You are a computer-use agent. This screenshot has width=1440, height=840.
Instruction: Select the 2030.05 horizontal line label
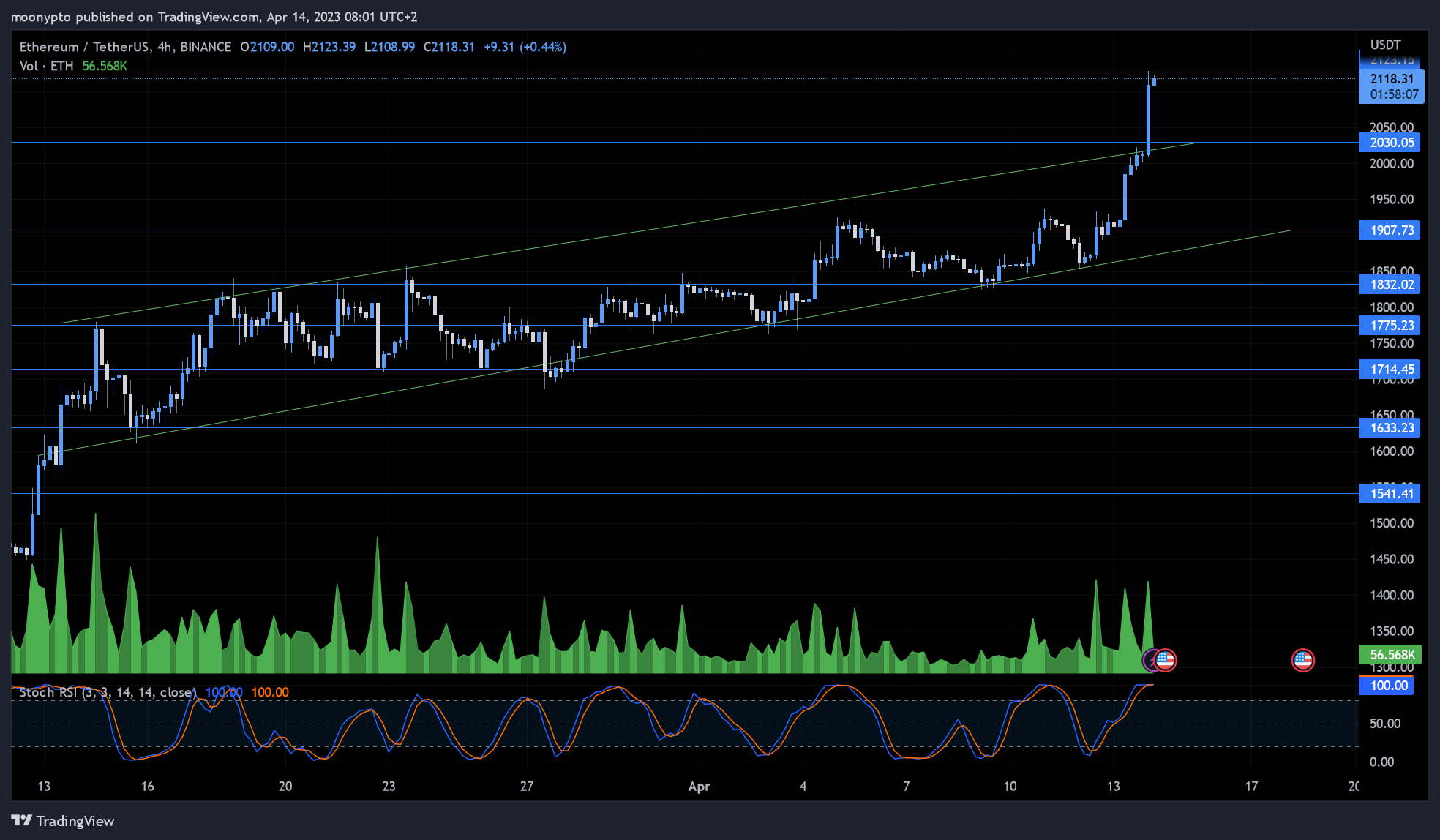tap(1390, 143)
